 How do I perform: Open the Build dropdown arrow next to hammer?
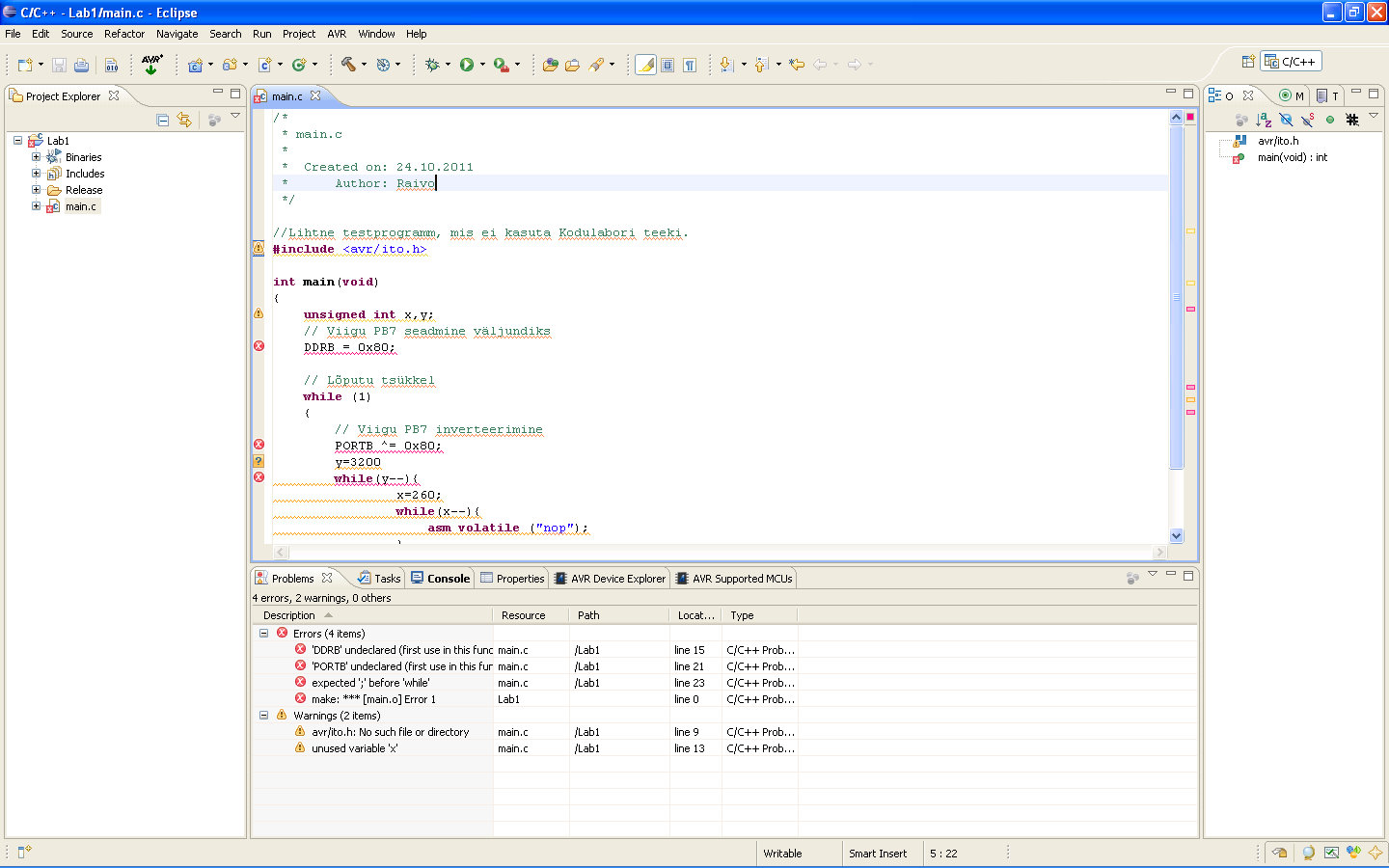coord(364,65)
